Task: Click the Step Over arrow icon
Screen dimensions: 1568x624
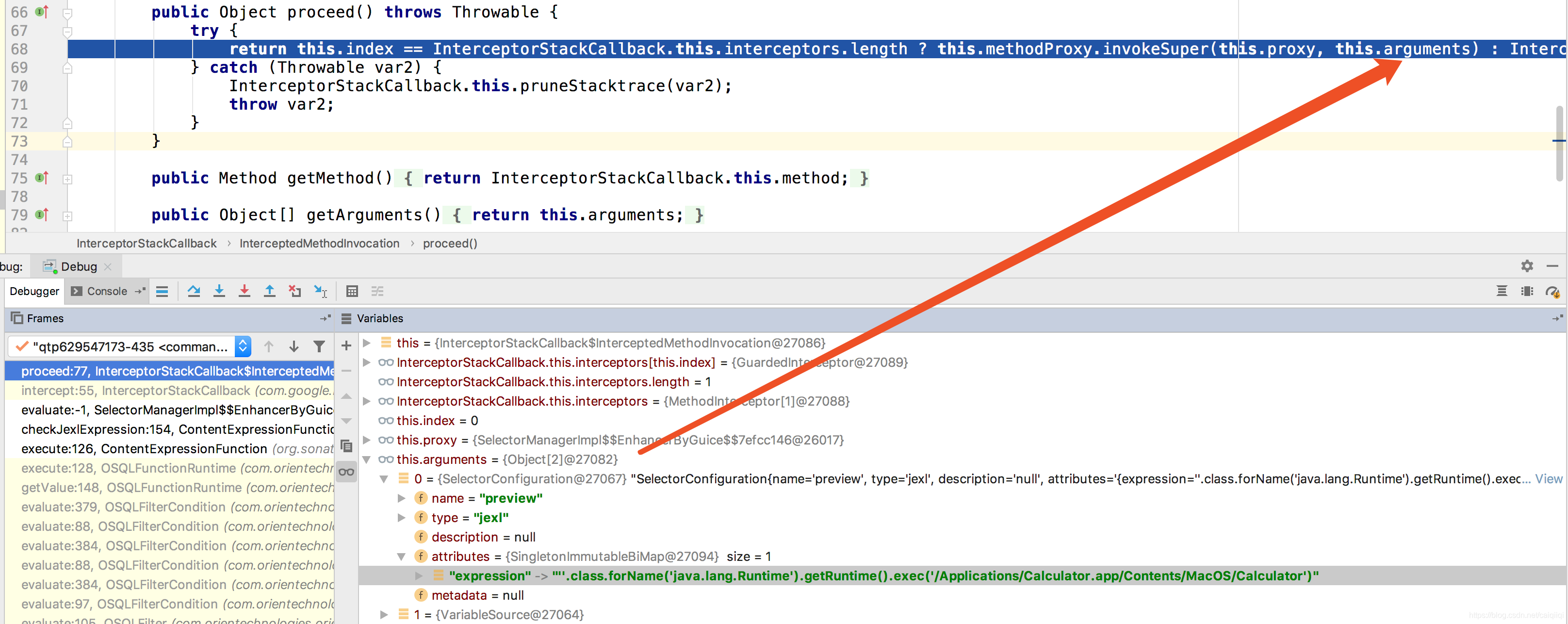Action: click(x=194, y=292)
